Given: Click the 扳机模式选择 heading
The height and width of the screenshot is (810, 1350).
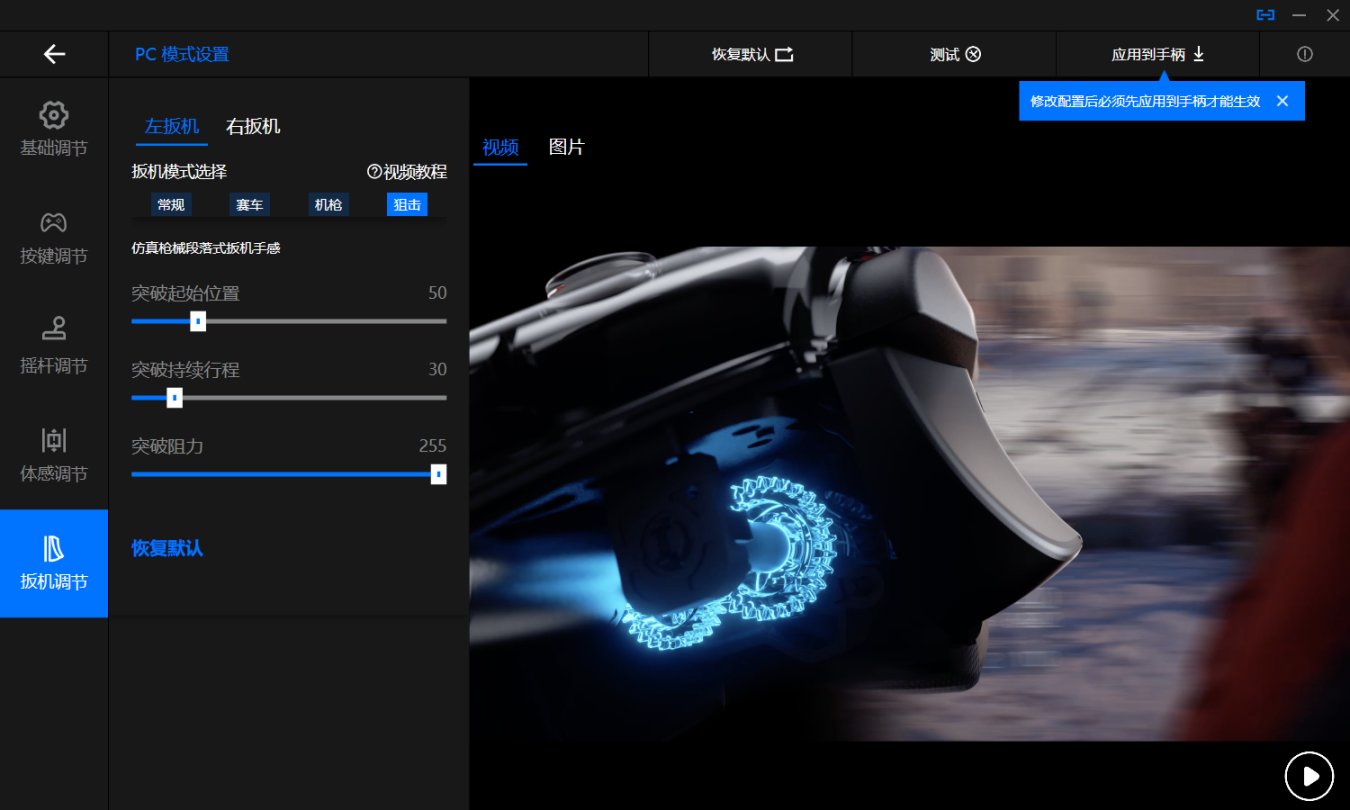Looking at the screenshot, I should click(x=179, y=172).
